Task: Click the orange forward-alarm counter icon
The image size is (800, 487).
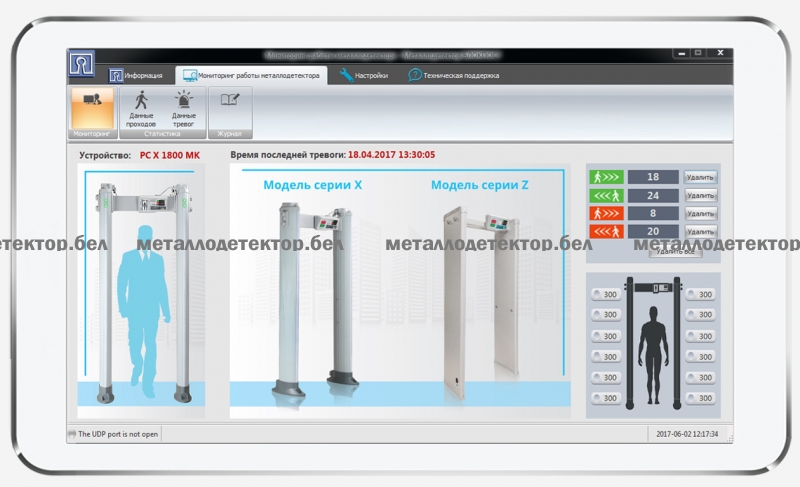Action: coord(606,213)
